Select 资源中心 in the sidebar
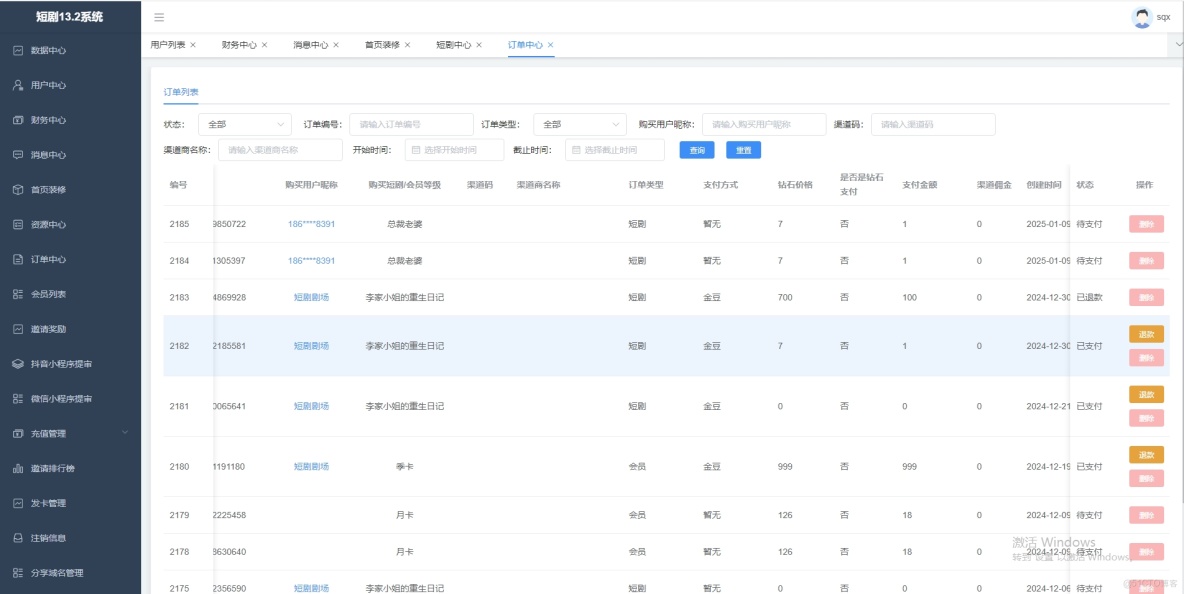 (x=44, y=224)
